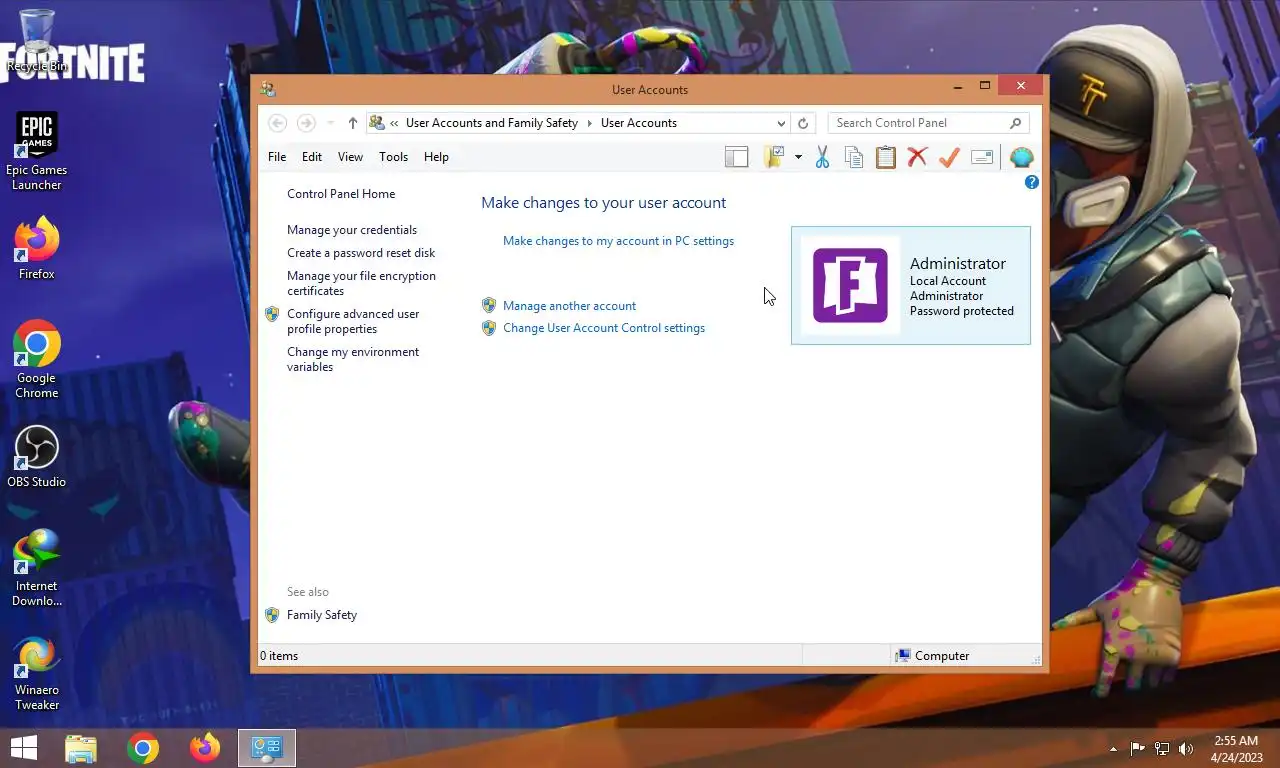Image resolution: width=1280 pixels, height=768 pixels.
Task: Open the Recycle Bin desktop icon
Action: 37,41
